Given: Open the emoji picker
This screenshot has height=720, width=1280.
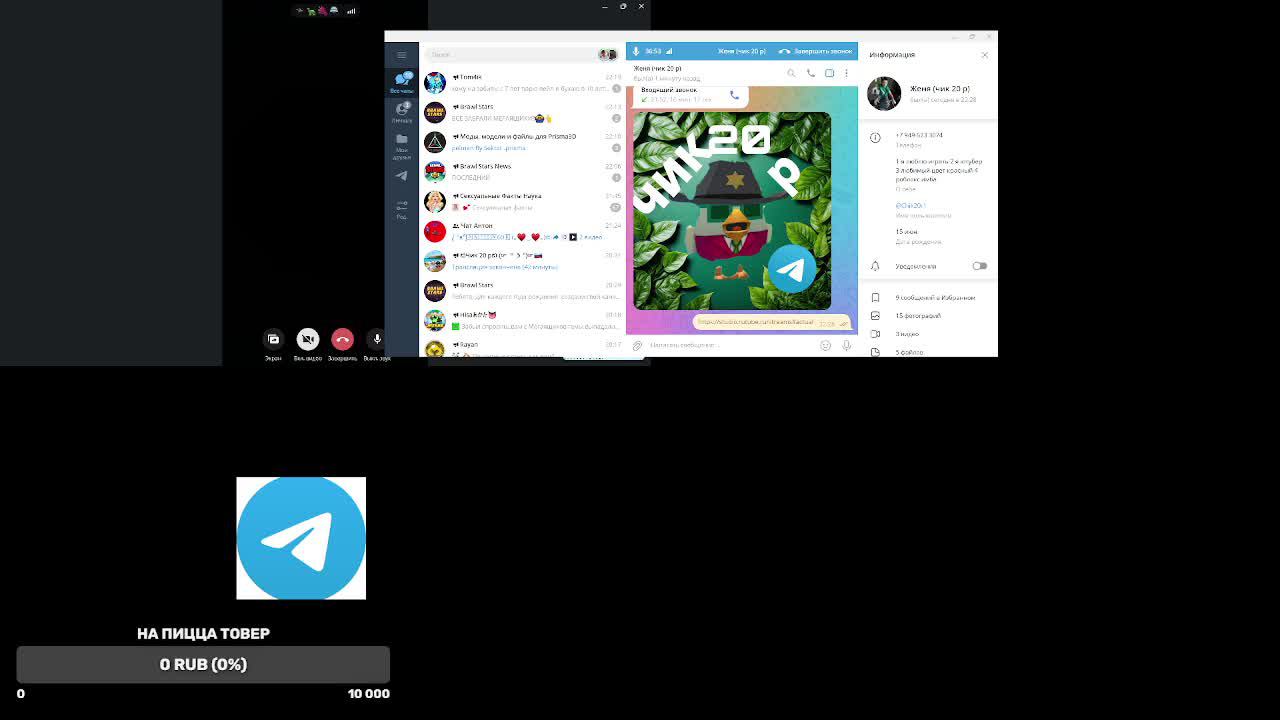Looking at the screenshot, I should [x=826, y=345].
